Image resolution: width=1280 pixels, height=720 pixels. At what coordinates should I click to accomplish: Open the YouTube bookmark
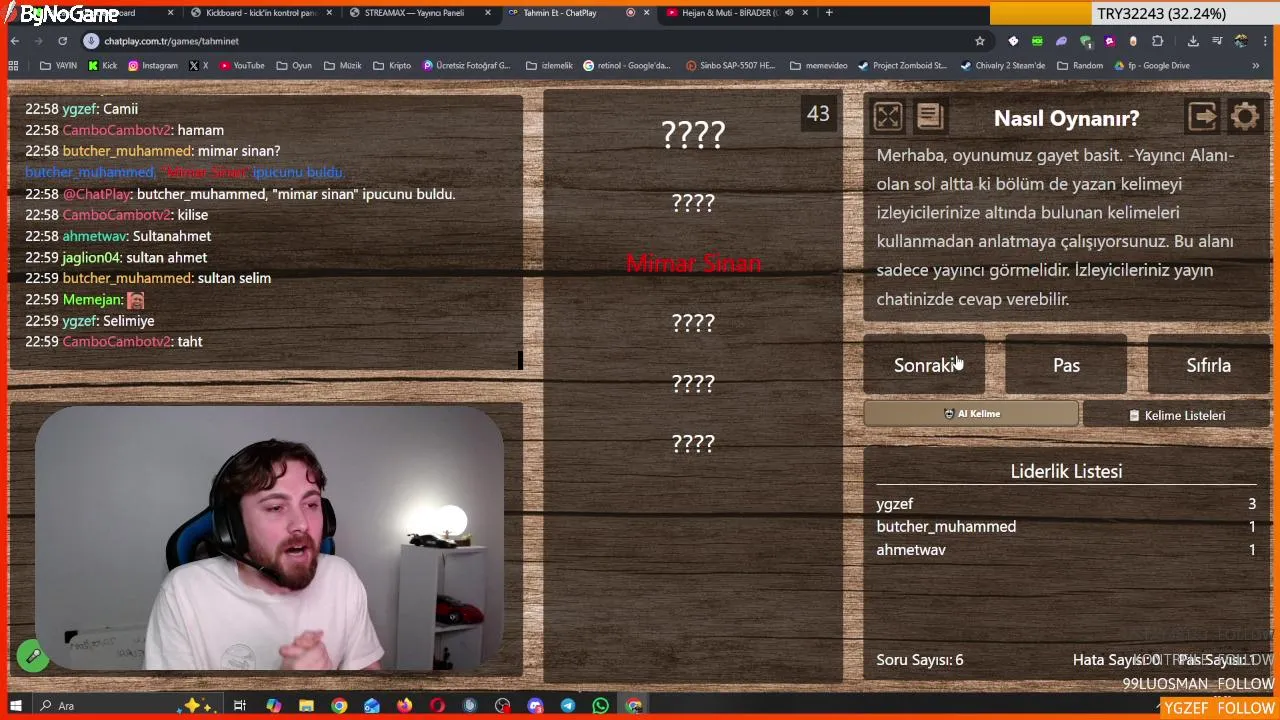point(242,66)
